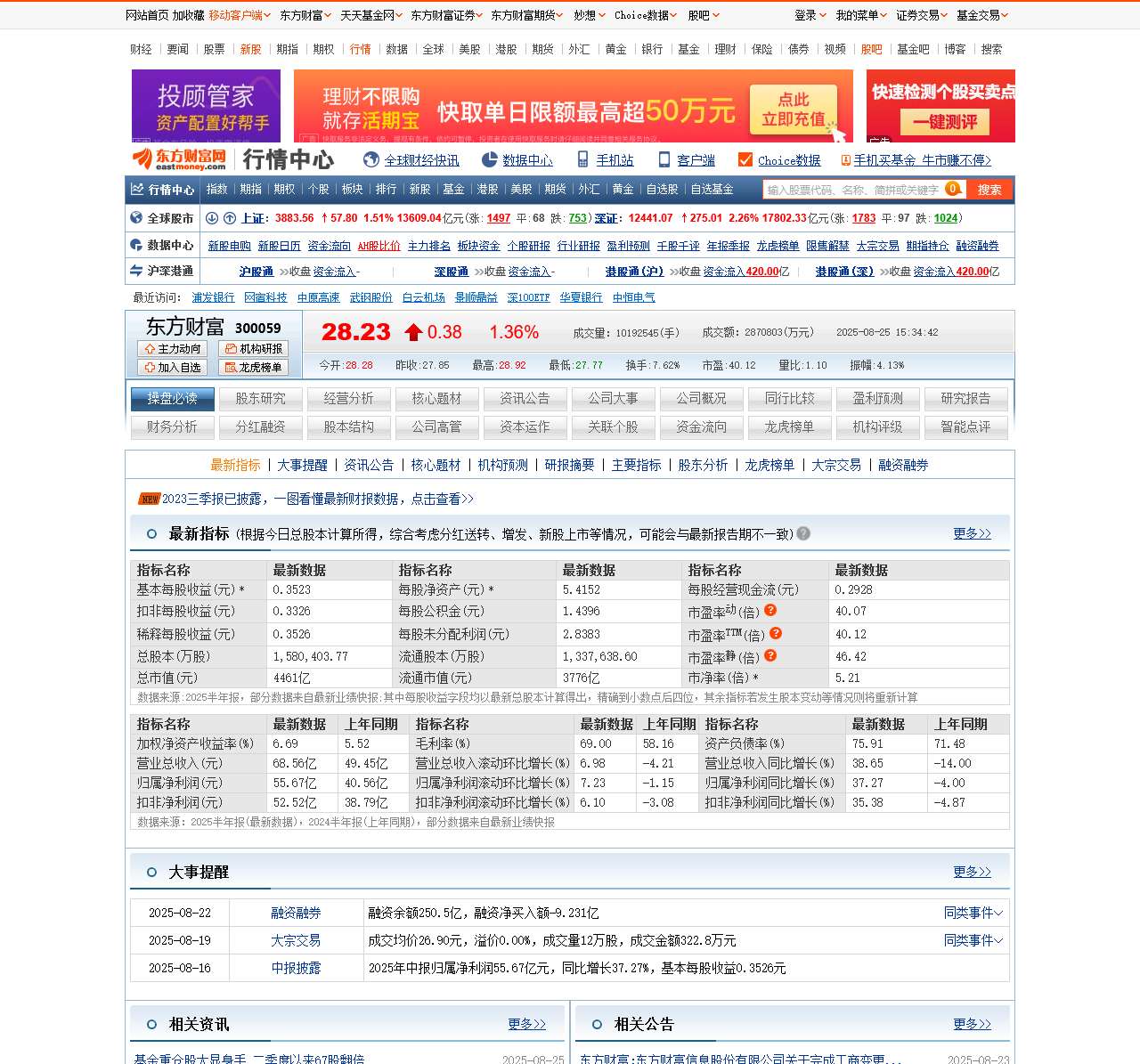Click the orange help icon beside 市盈率TTM

[776, 633]
